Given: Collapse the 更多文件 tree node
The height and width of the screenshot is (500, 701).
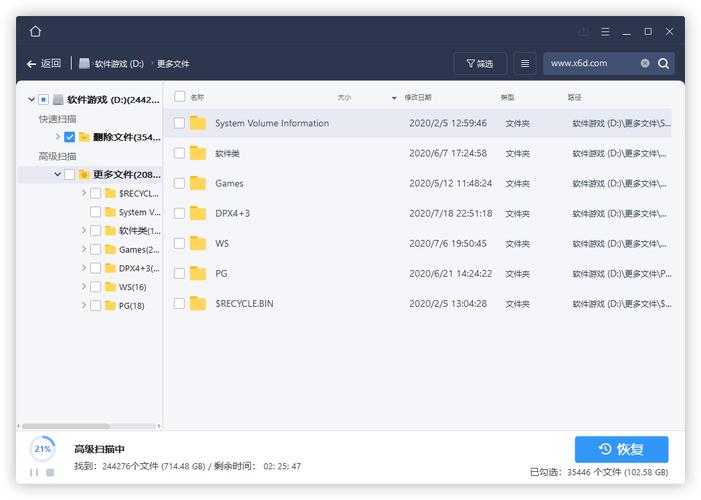Looking at the screenshot, I should [57, 174].
